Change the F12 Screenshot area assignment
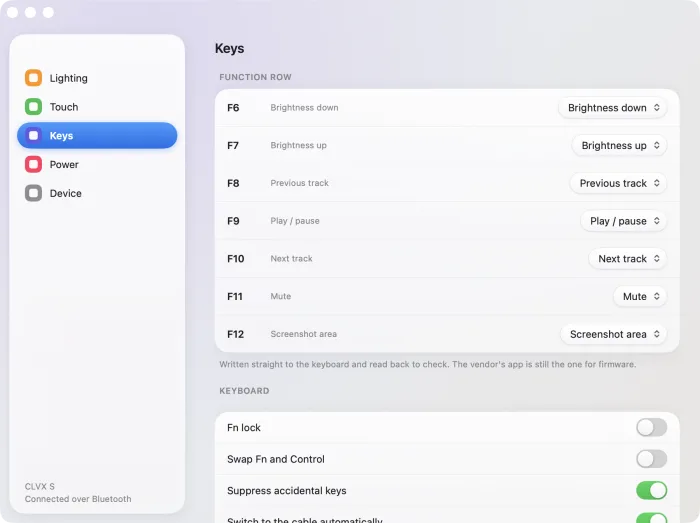The image size is (700, 523). click(613, 334)
